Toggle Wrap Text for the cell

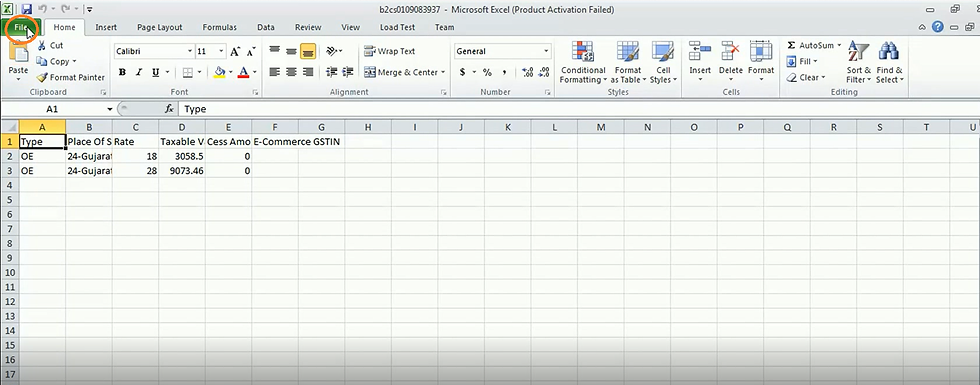pyautogui.click(x=389, y=51)
